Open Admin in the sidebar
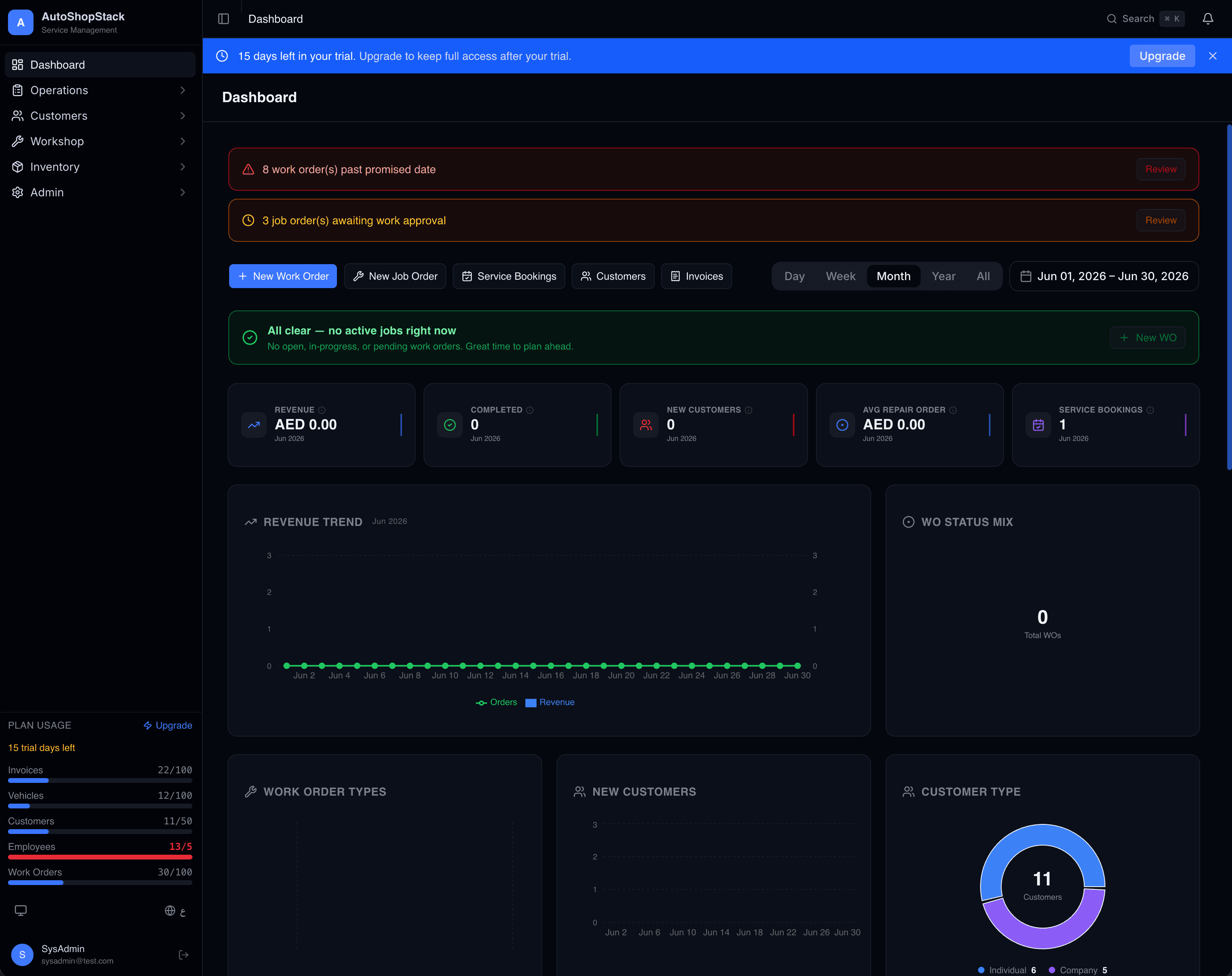1232x976 pixels. 100,192
